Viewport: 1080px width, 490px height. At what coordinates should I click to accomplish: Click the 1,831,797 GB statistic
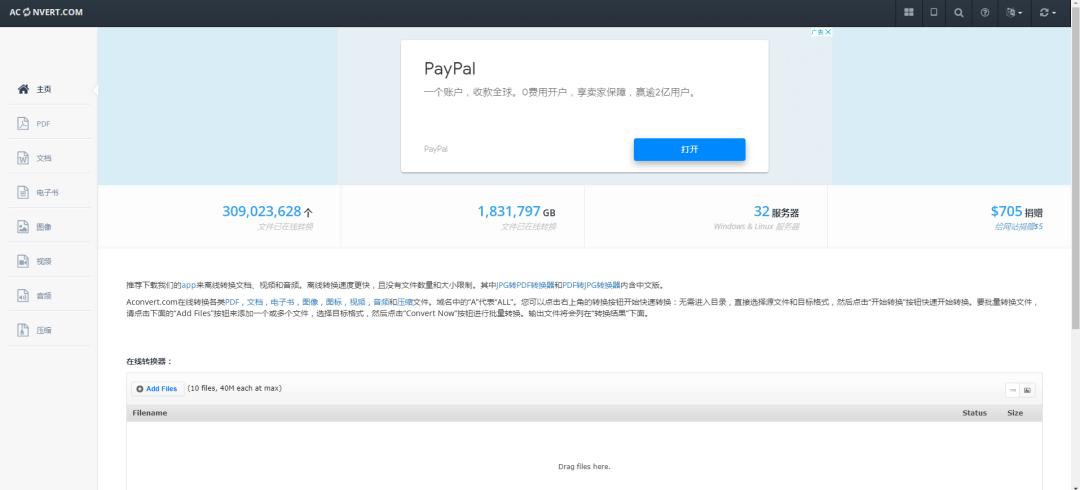(x=516, y=212)
